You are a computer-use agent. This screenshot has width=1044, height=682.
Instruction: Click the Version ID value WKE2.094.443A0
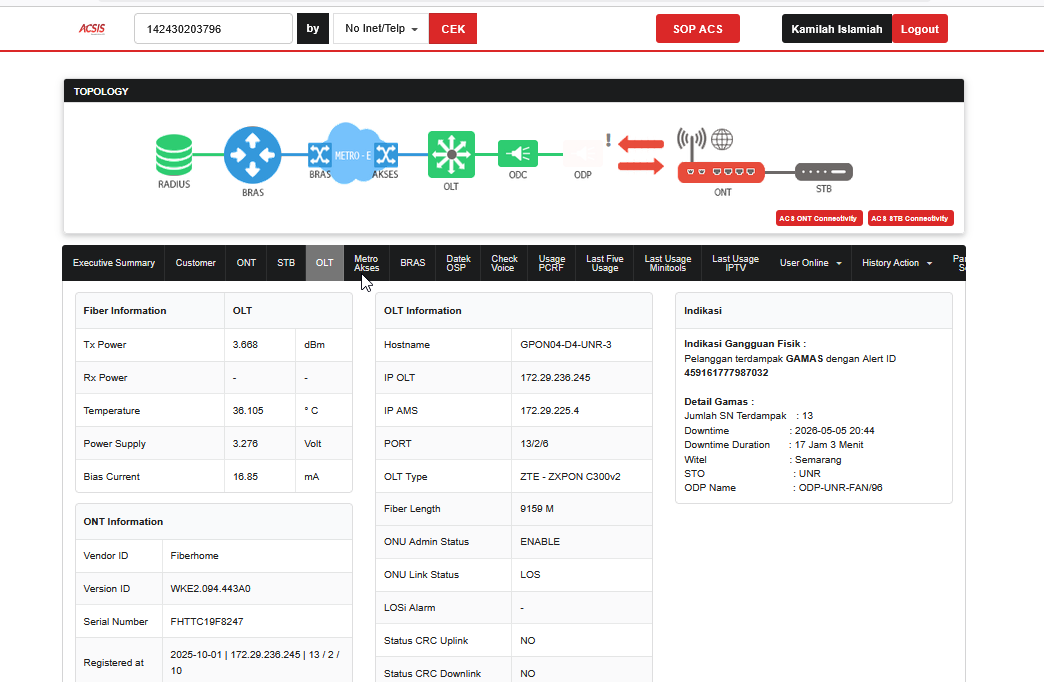tap(210, 589)
